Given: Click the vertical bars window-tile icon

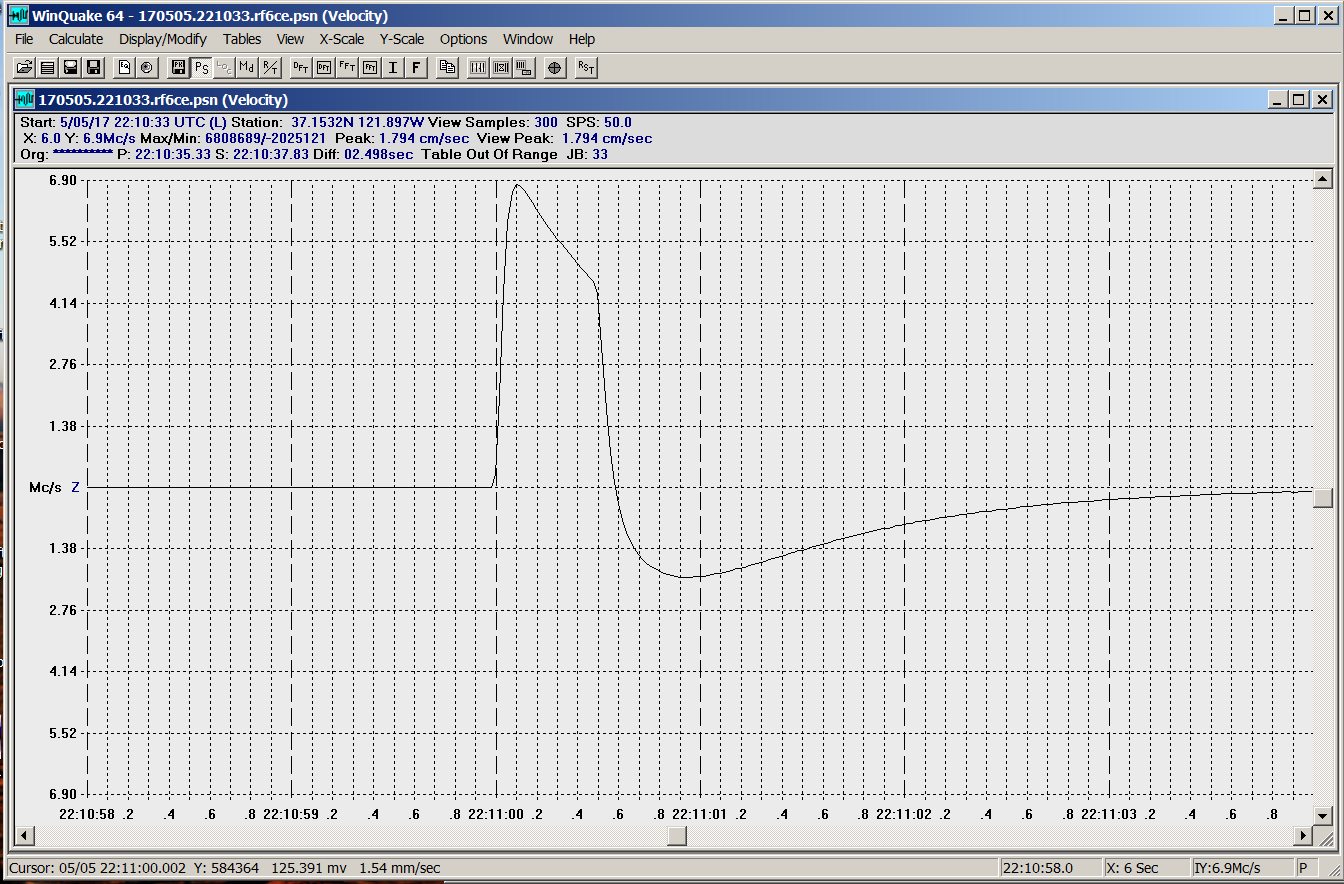Looking at the screenshot, I should (478, 67).
